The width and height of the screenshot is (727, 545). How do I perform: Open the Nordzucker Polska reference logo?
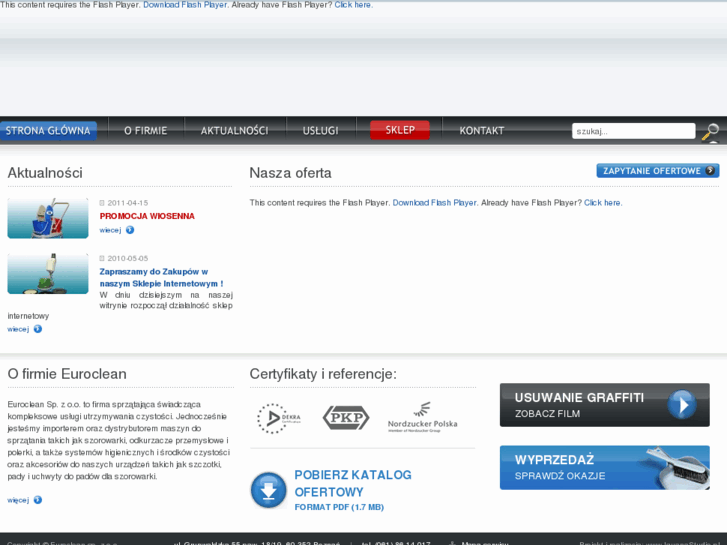click(x=422, y=417)
